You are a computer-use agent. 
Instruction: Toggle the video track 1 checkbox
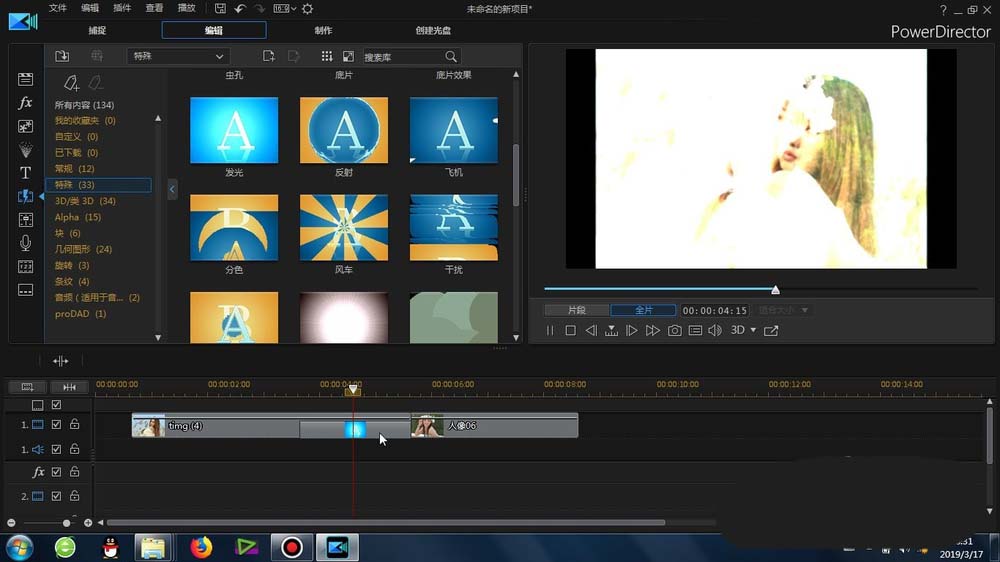coord(56,424)
